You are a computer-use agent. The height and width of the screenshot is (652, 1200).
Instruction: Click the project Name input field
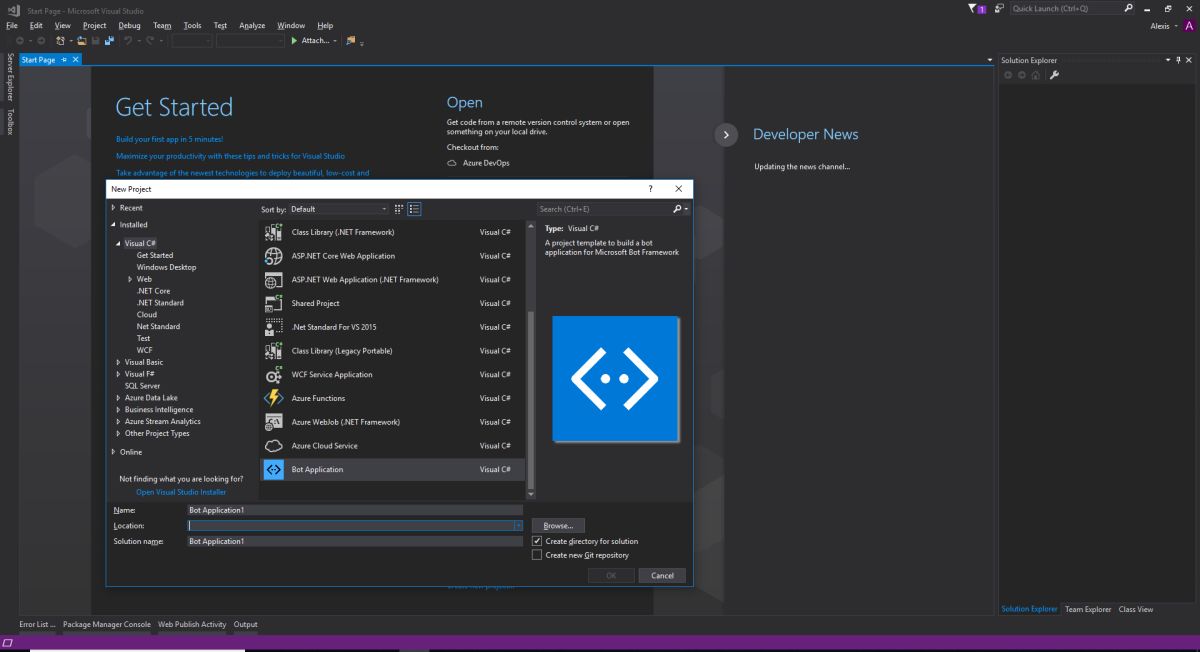coord(355,510)
